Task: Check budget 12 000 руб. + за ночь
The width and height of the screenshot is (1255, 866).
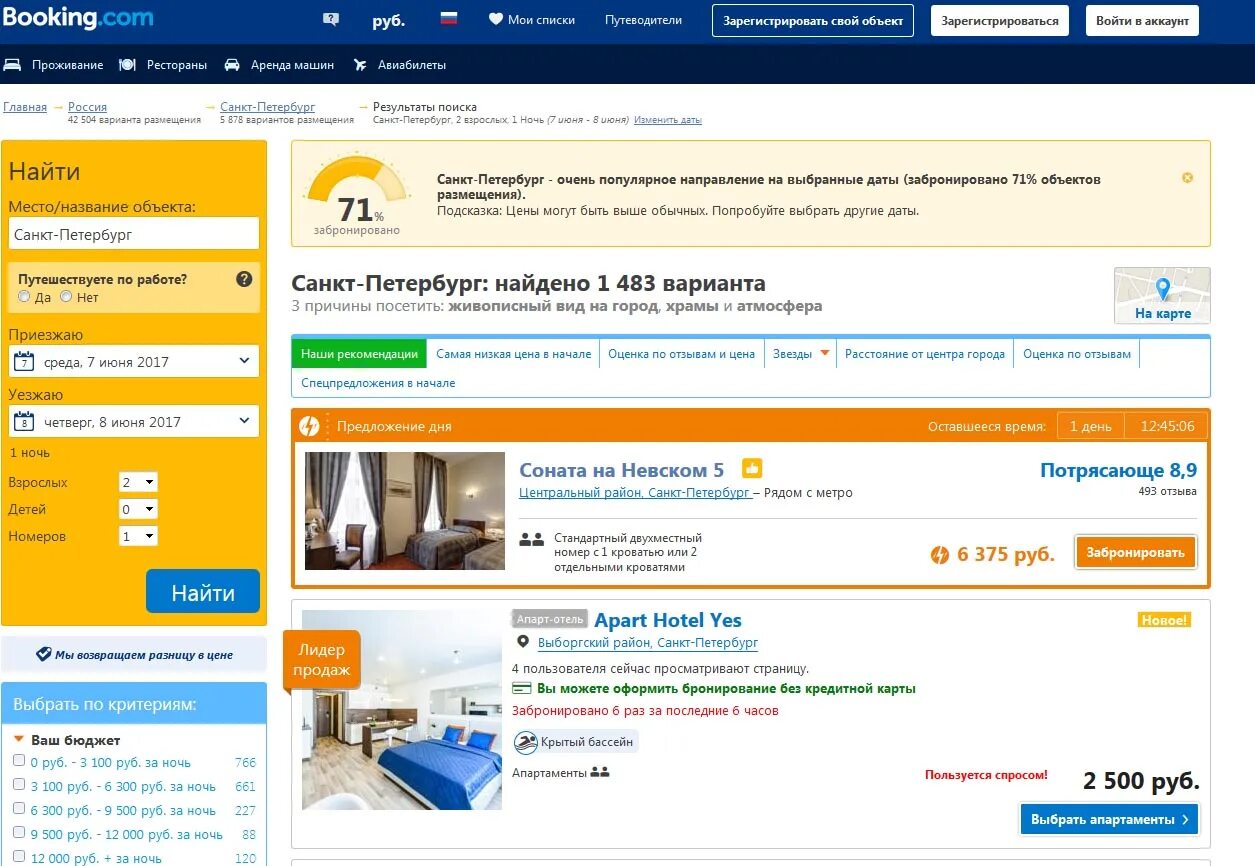Action: coord(19,857)
